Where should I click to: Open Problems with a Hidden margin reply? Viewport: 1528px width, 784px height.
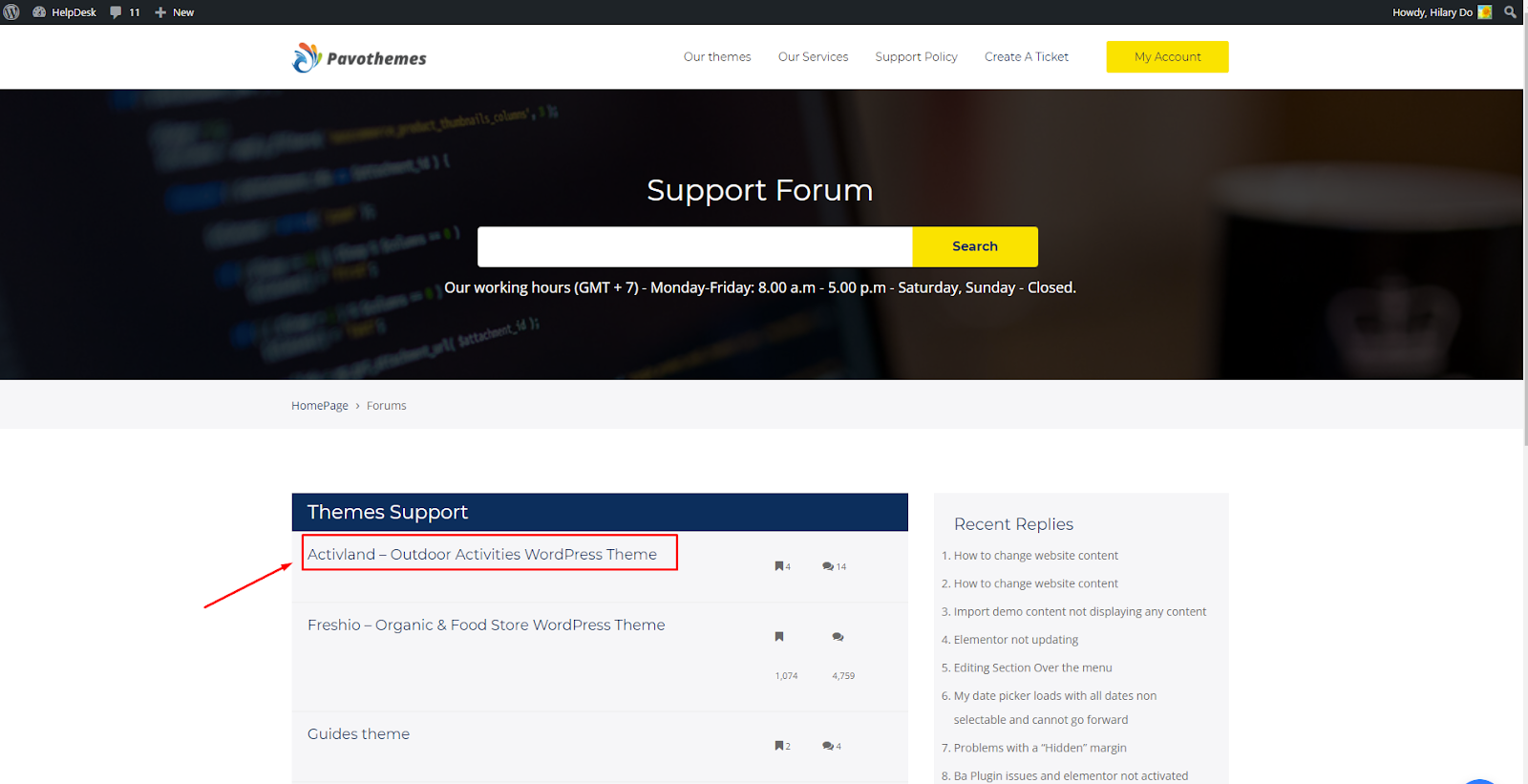point(1040,748)
